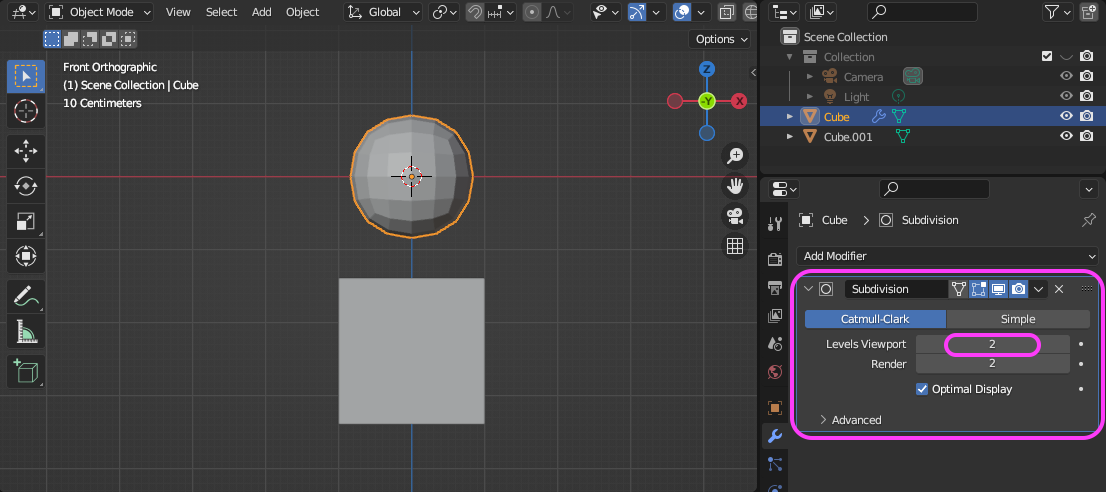
Task: Select the Measure tool
Action: (25, 331)
